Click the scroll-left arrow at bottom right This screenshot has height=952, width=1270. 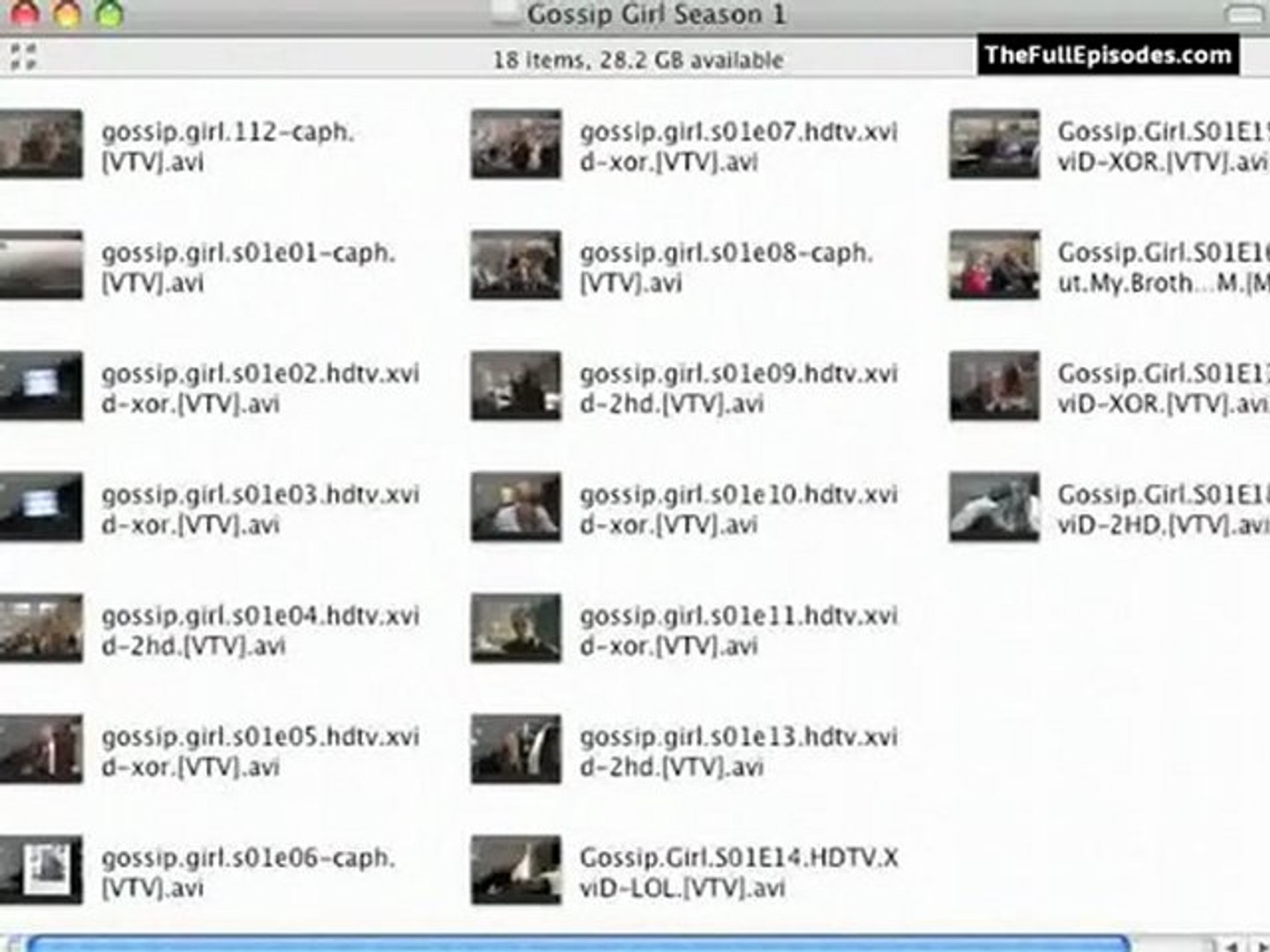tap(1231, 945)
